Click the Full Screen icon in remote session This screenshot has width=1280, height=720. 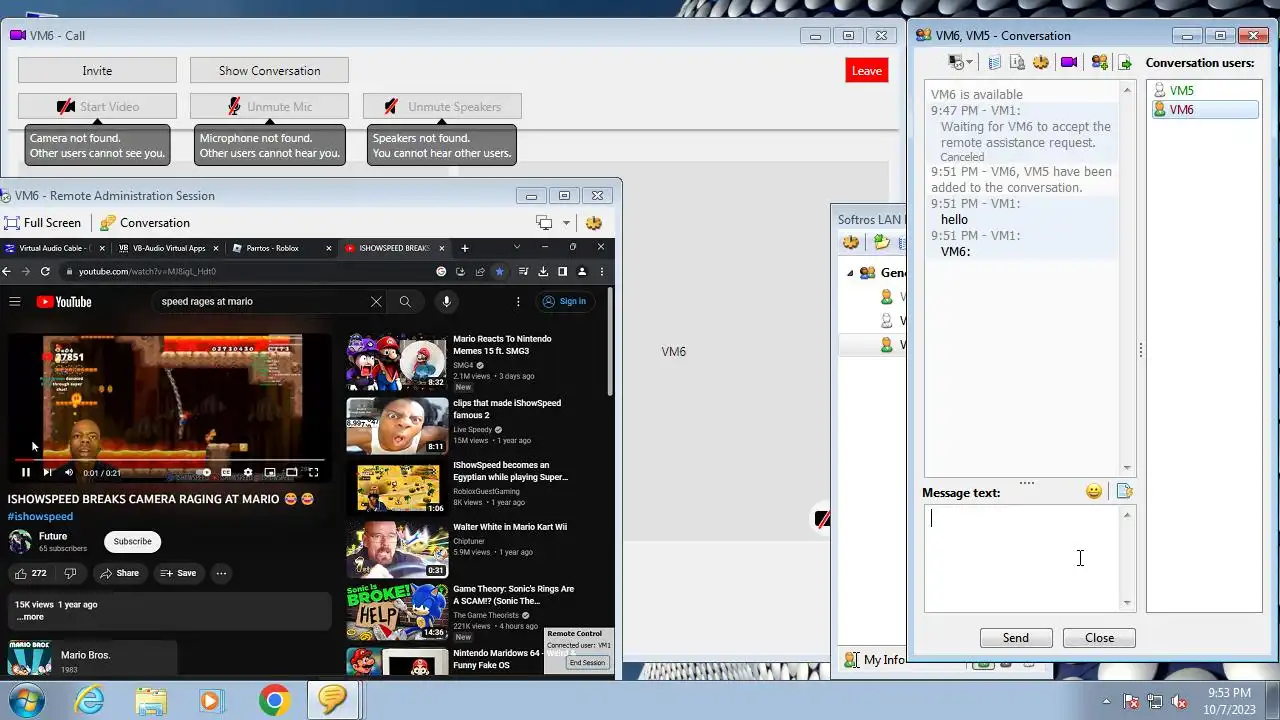(x=12, y=223)
